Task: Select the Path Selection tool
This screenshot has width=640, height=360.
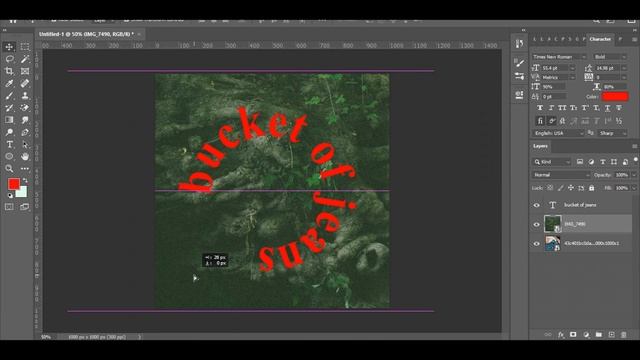Action: point(25,144)
